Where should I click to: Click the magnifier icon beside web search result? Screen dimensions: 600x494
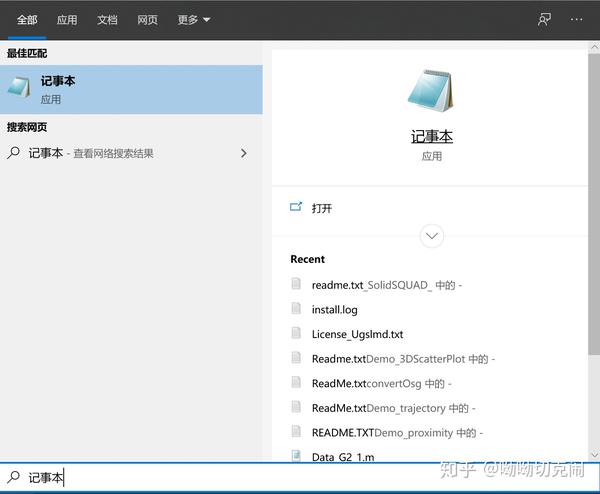tap(13, 153)
